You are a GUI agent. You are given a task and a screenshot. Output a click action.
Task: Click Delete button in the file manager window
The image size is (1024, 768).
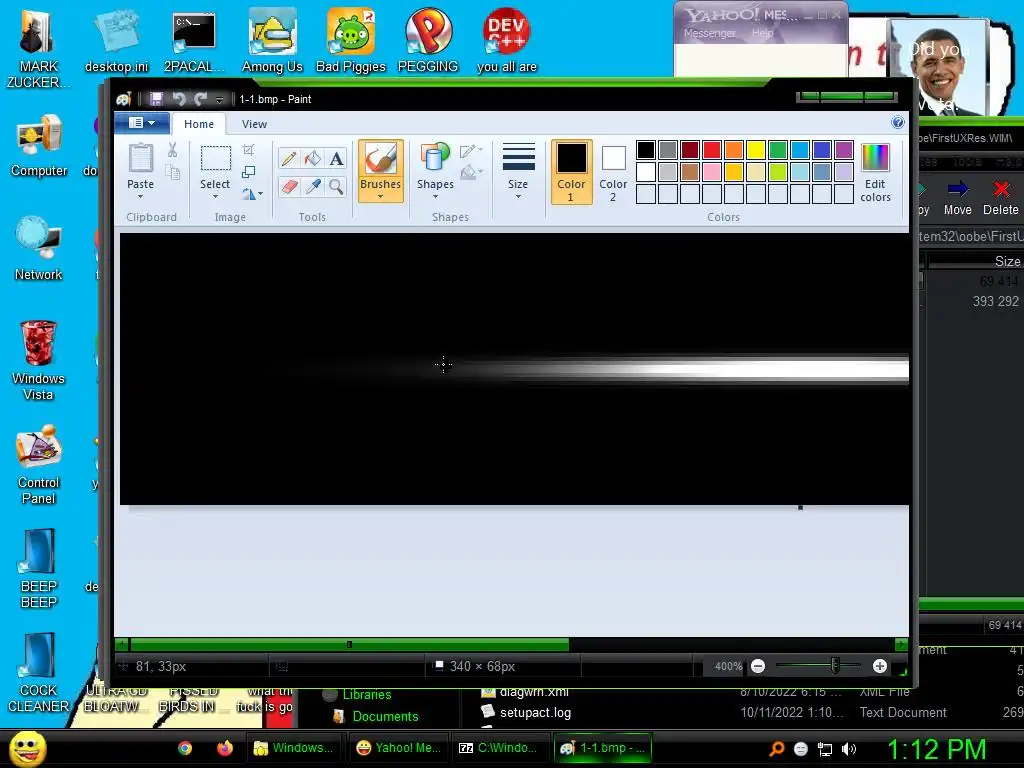click(x=1000, y=199)
